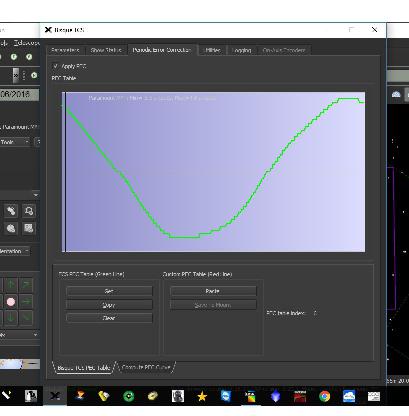Click the pink stop button in the motion pad
This screenshot has height=416, width=409.
[11, 302]
